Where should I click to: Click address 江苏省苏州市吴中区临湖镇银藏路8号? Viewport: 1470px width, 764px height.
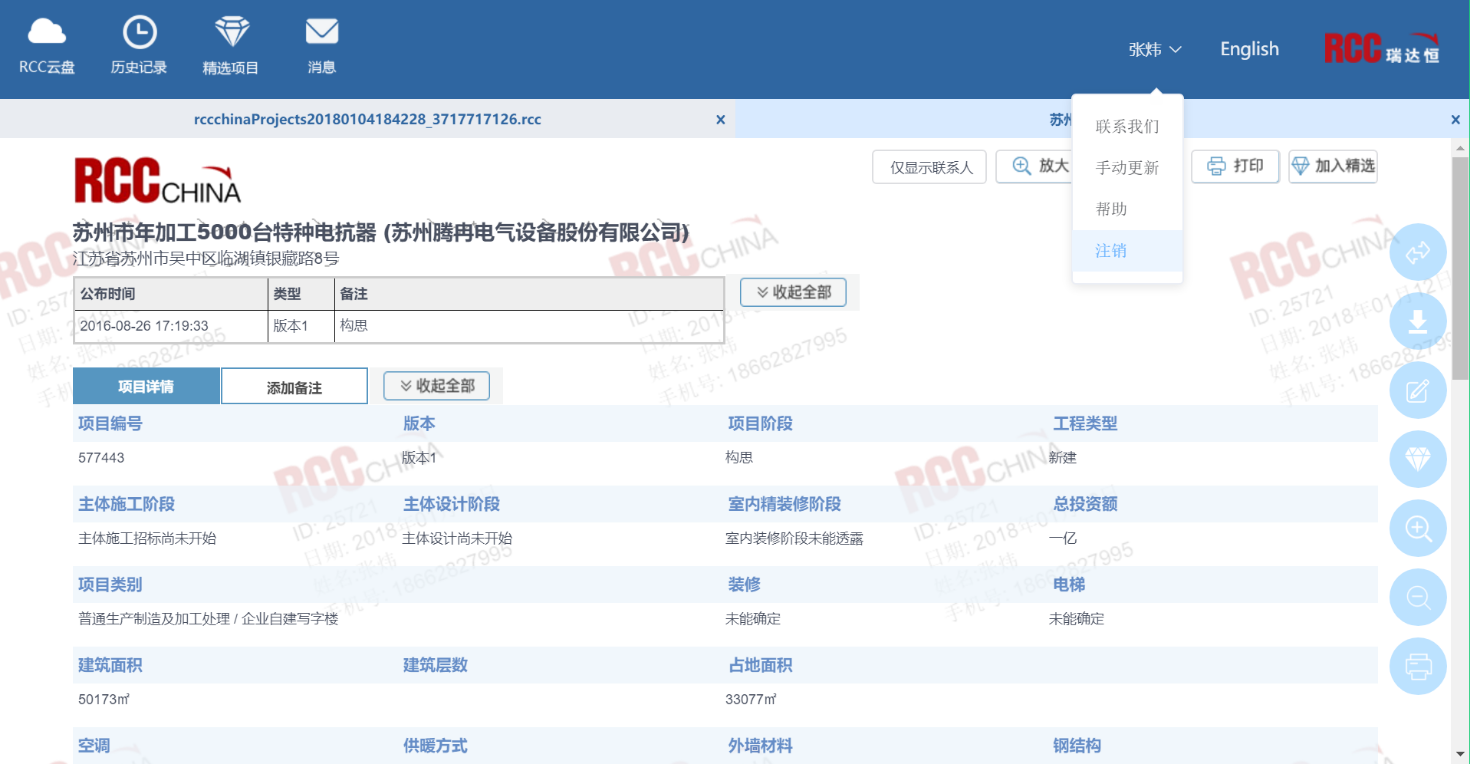(206, 259)
